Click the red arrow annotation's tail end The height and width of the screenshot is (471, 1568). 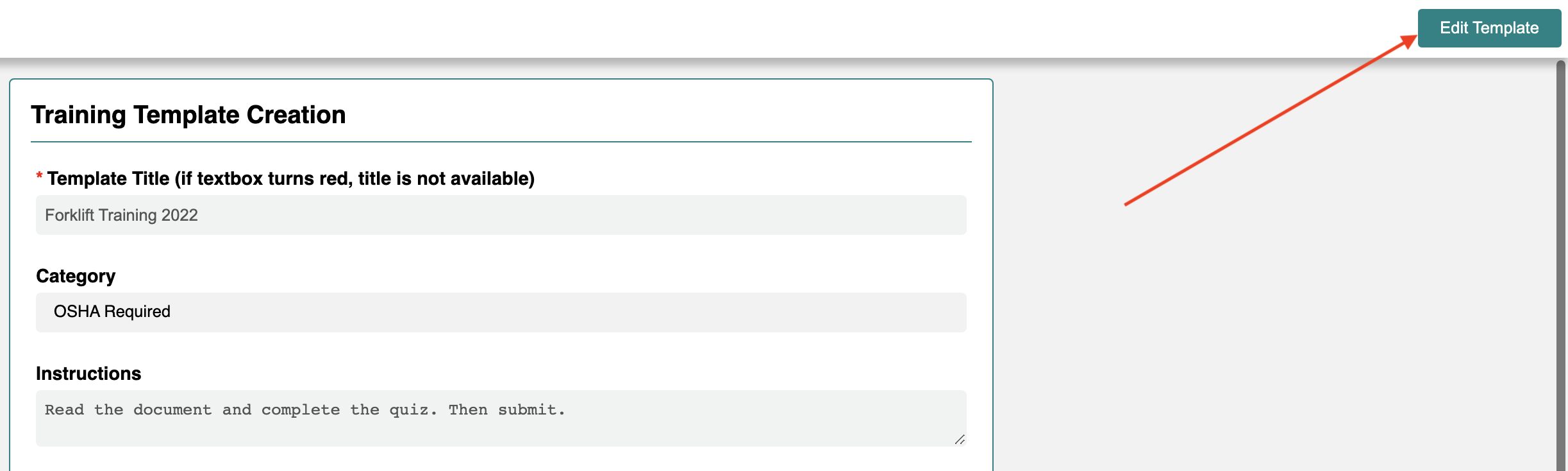click(1126, 204)
